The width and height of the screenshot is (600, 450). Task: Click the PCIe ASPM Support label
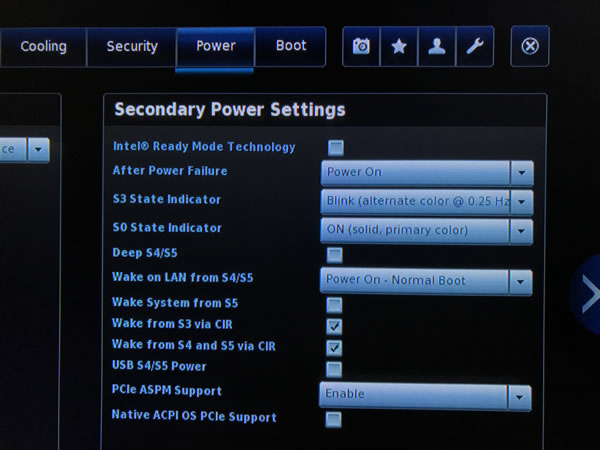pyautogui.click(x=166, y=390)
